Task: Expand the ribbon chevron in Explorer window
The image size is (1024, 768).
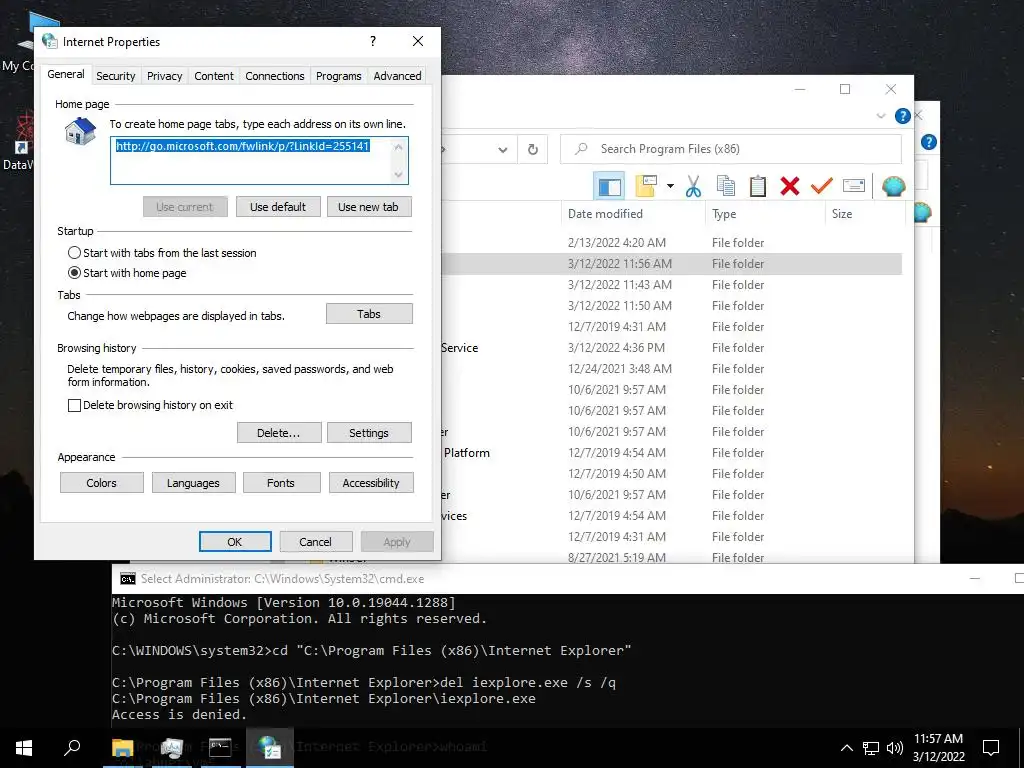Action: coord(881,116)
